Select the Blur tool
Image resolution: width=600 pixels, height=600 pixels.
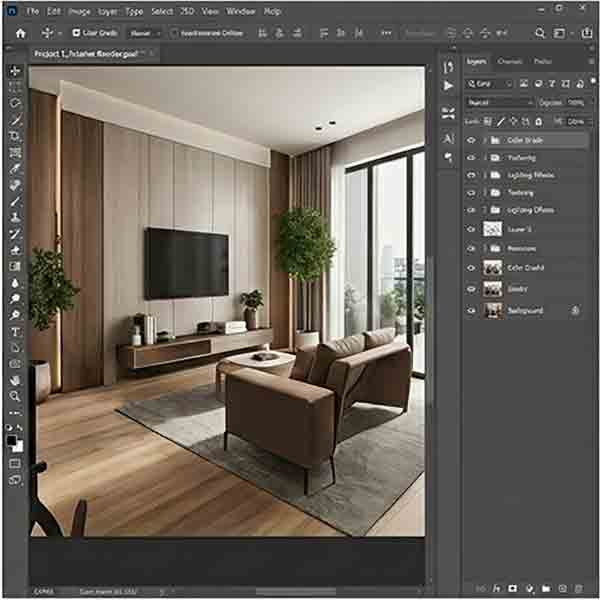[x=15, y=283]
